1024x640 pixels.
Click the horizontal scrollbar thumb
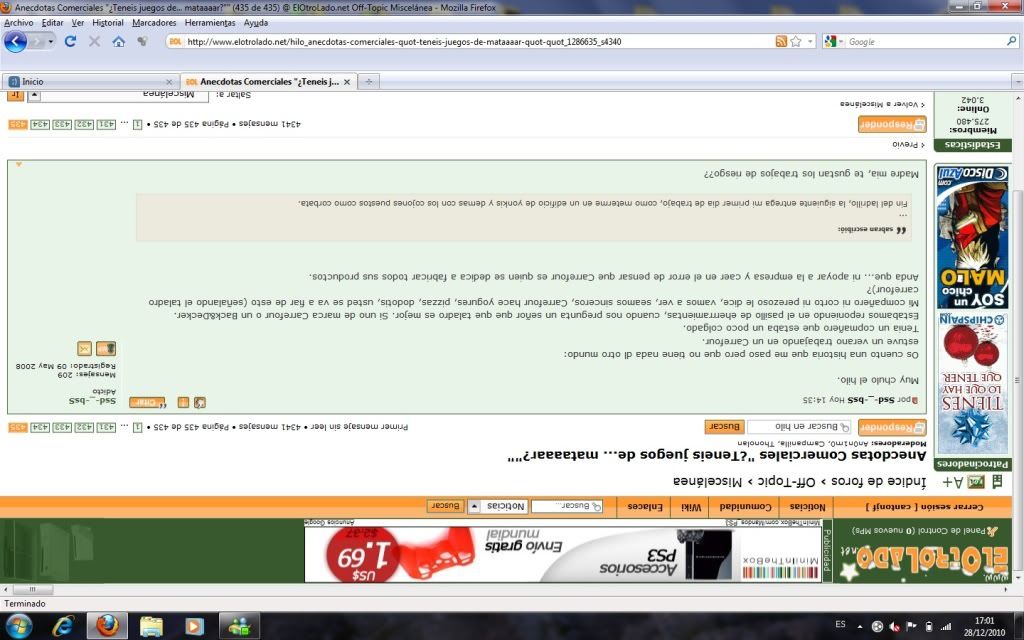pyautogui.click(x=31, y=589)
